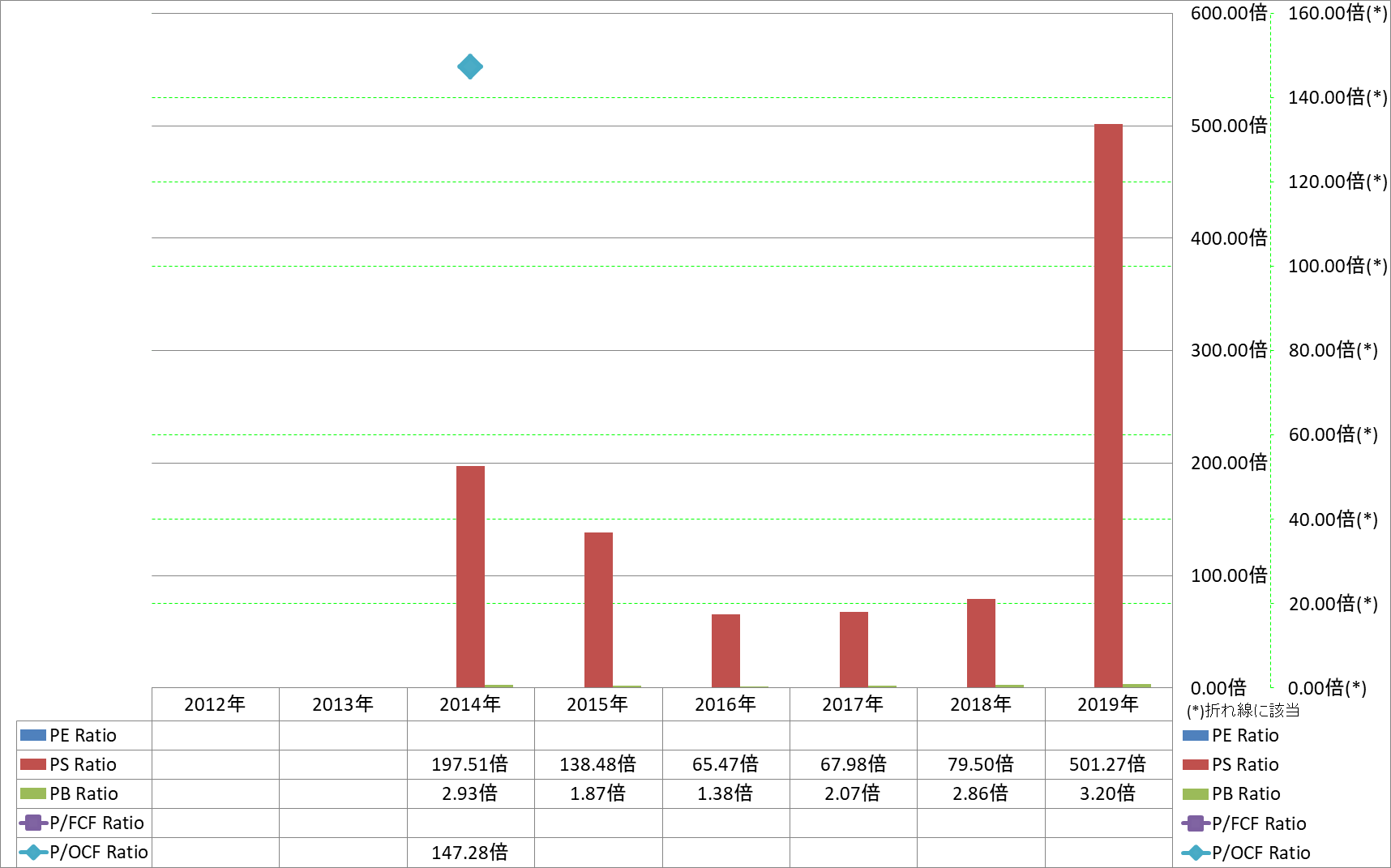Click the 80.00倍(*) secondary axis label
1391x868 pixels.
pyautogui.click(x=1333, y=350)
